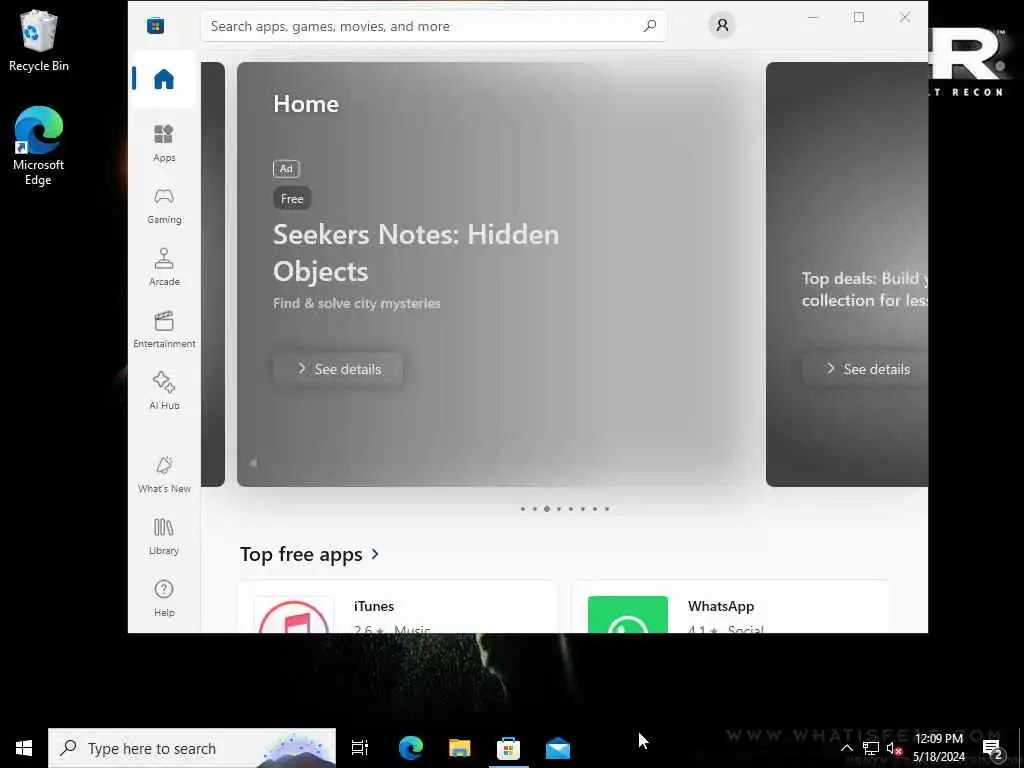The height and width of the screenshot is (768, 1024).
Task: Select the first carousel page dot
Action: pyautogui.click(x=522, y=509)
